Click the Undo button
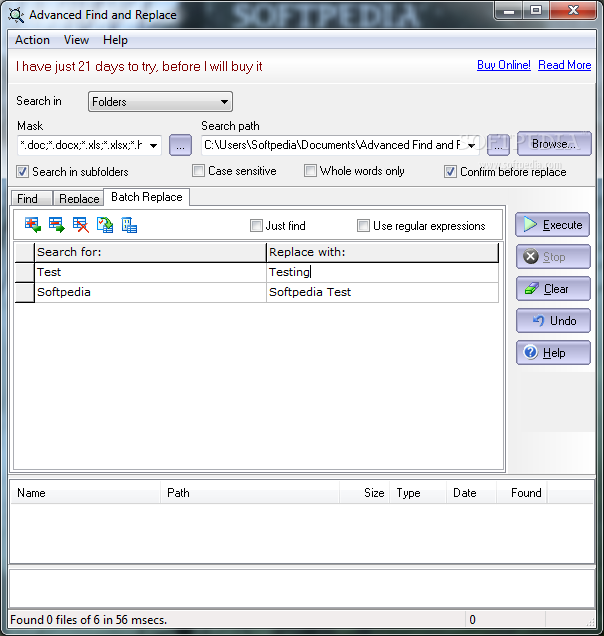Screen dimensions: 604x636 [x=553, y=321]
